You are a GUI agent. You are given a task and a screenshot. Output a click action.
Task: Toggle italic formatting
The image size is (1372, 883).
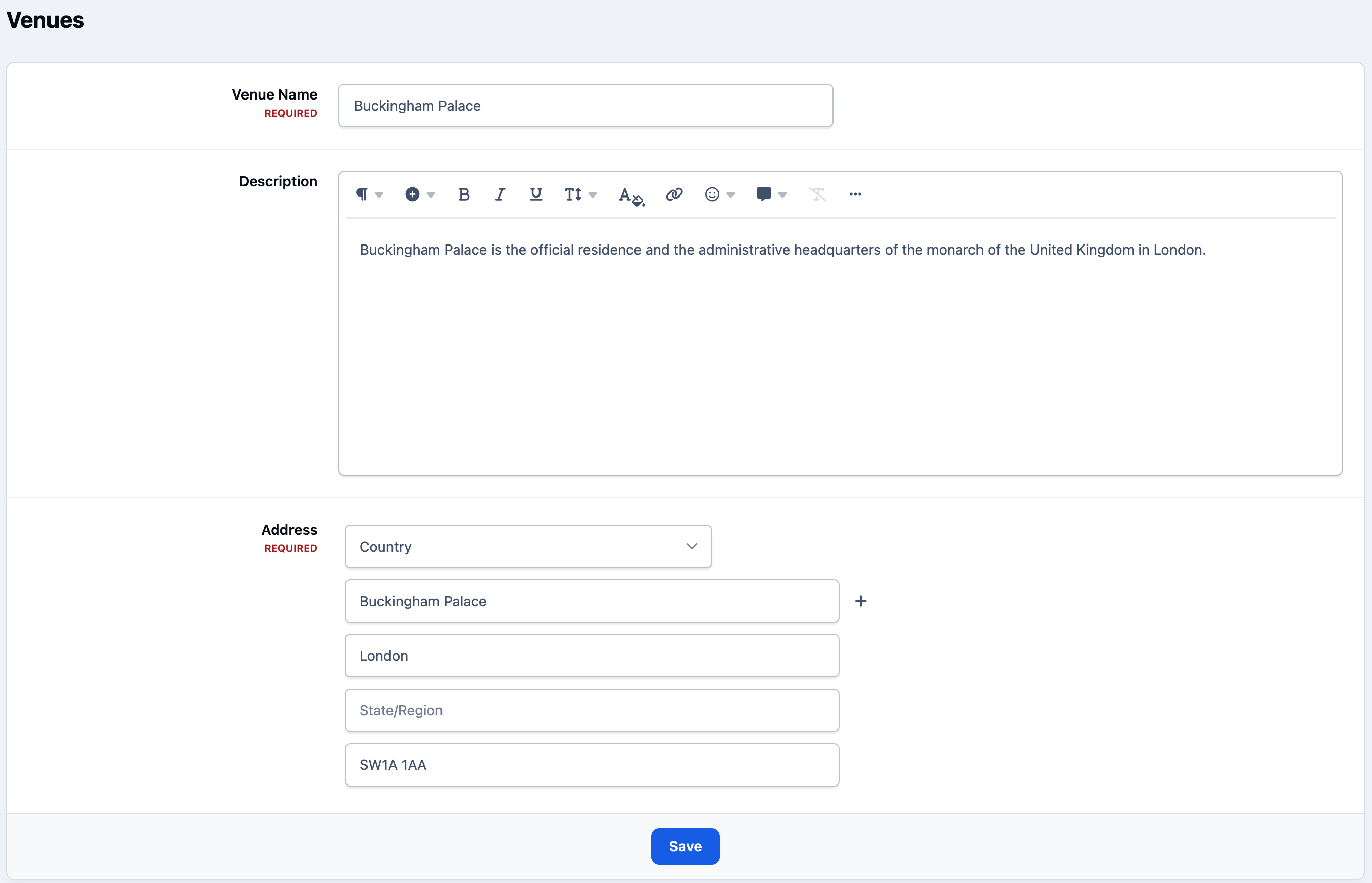(500, 194)
